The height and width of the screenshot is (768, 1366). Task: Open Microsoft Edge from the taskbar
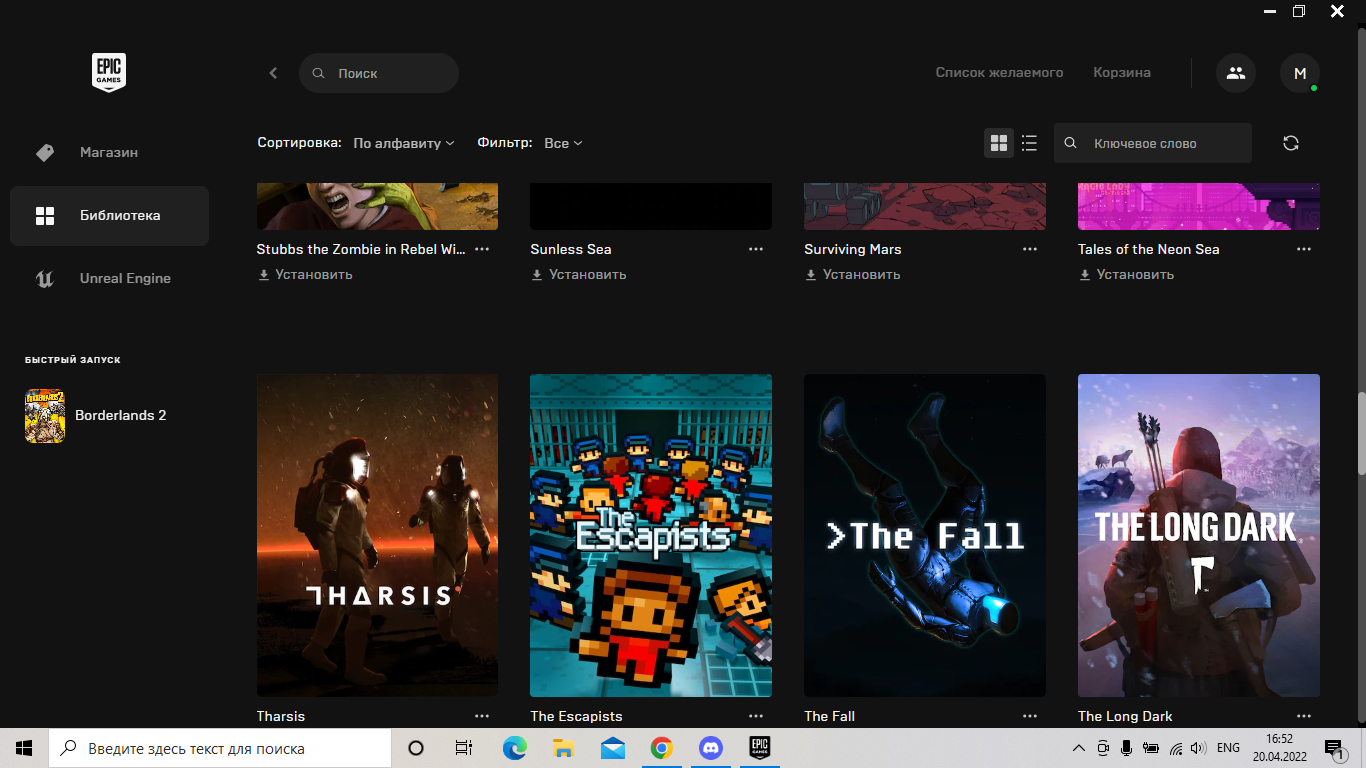pos(514,748)
